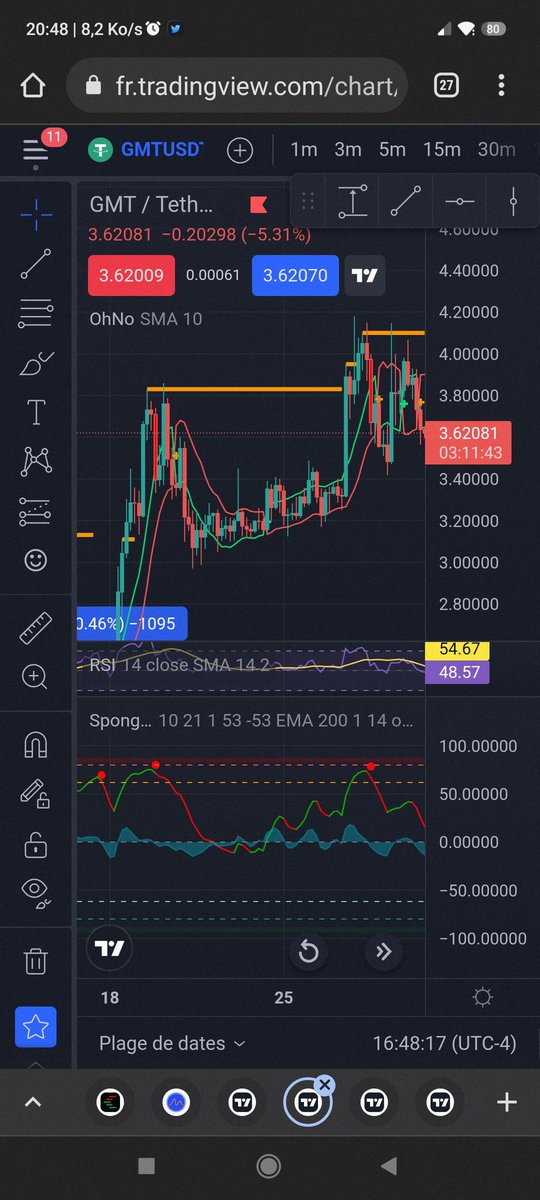Collapse the drawing toolbar chevron below star
This screenshot has width=540, height=1200.
36,1064
